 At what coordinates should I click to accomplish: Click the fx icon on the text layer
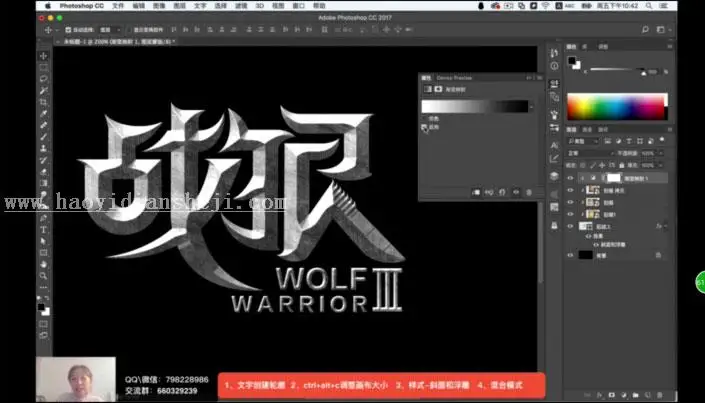[658, 226]
